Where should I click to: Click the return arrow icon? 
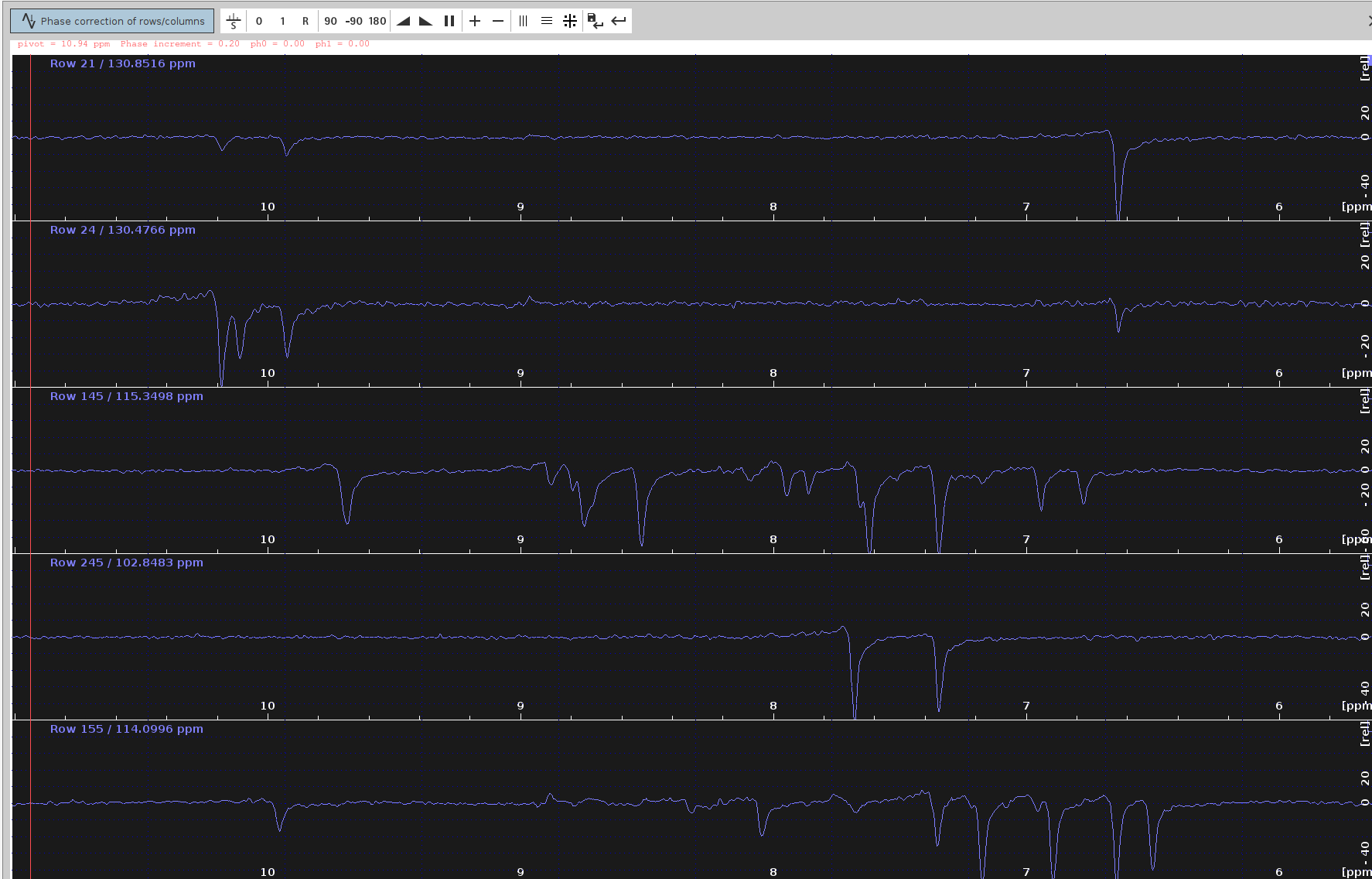coord(619,21)
